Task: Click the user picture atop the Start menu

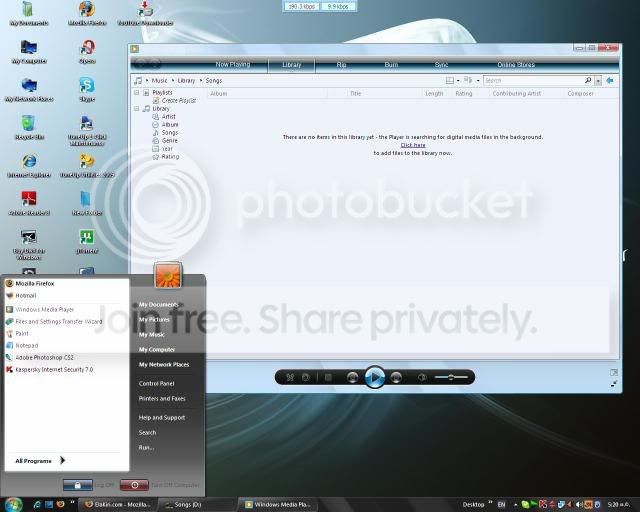Action: [168, 275]
